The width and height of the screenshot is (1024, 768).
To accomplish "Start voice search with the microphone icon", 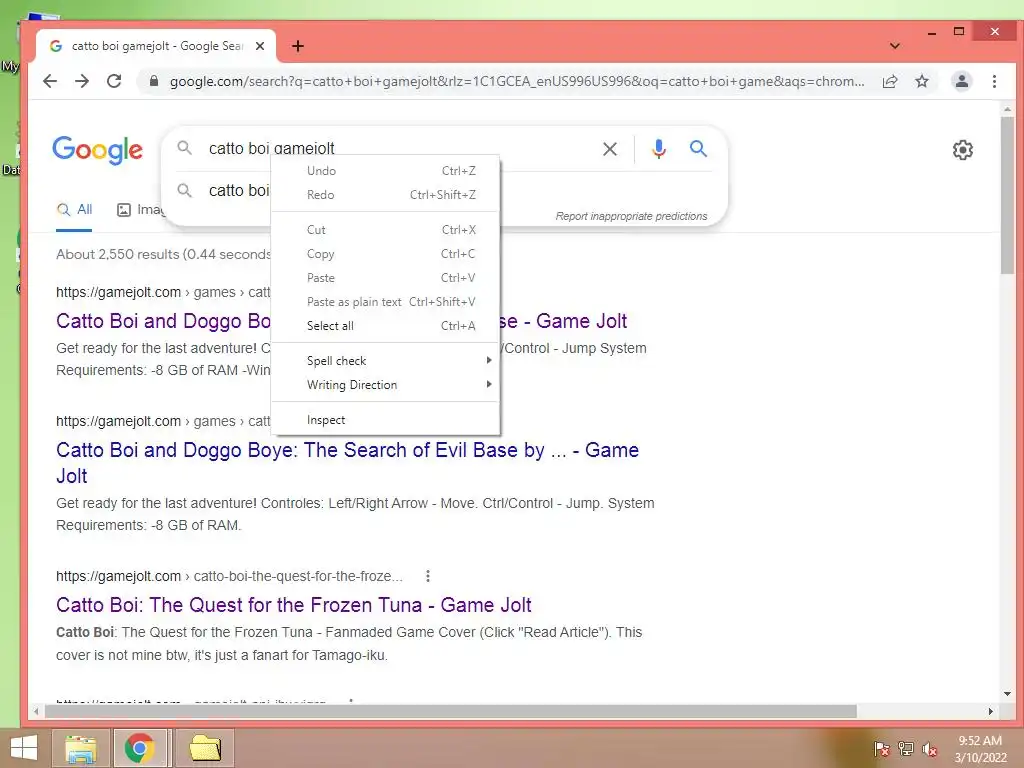I will 659,149.
